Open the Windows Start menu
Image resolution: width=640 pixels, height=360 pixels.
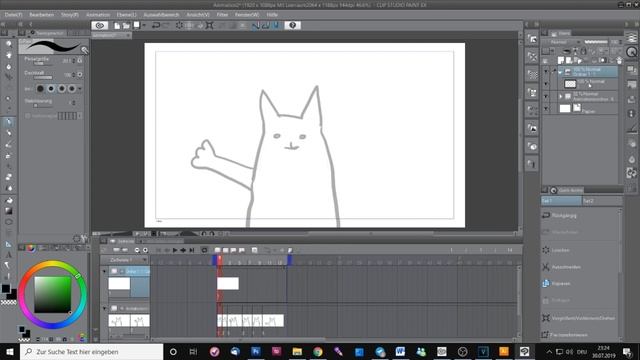[10, 351]
